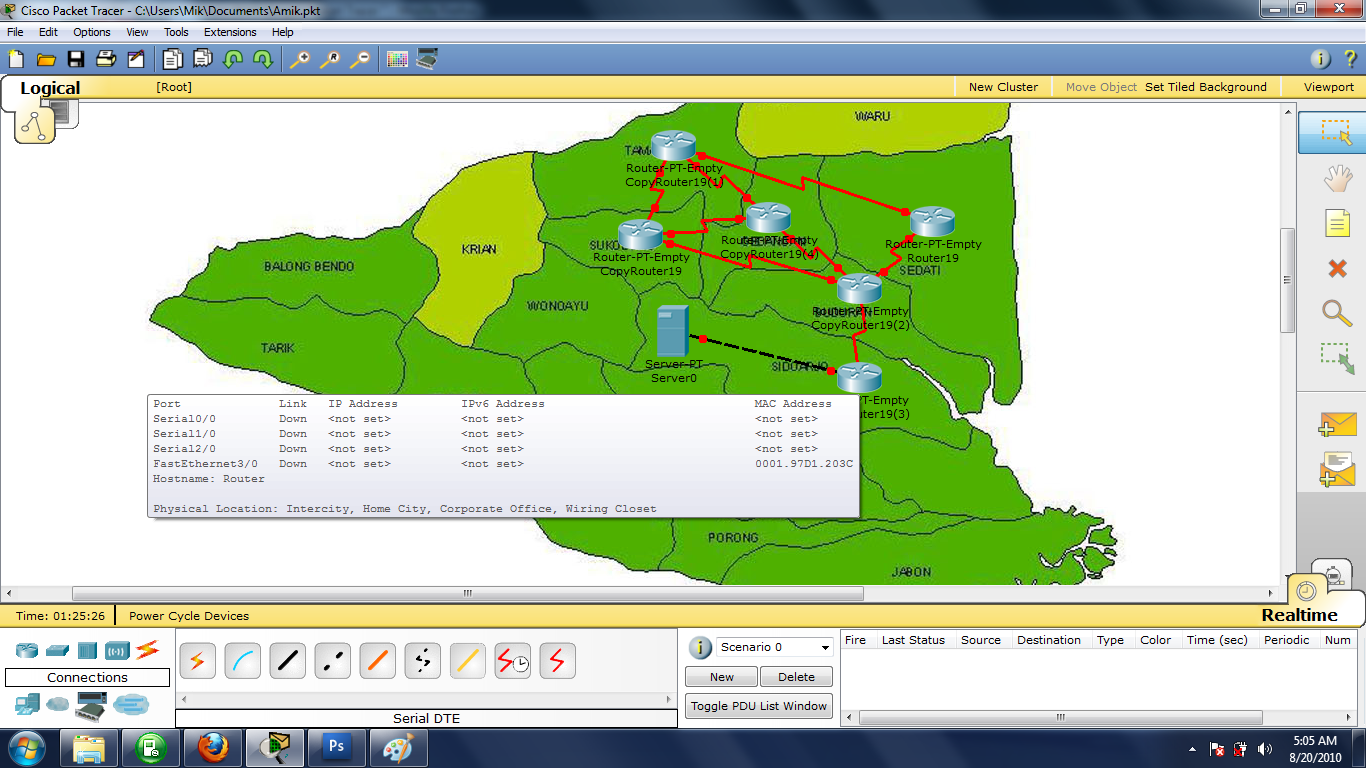Pick the Console cable, blue curve
This screenshot has height=768, width=1366.
tap(242, 661)
